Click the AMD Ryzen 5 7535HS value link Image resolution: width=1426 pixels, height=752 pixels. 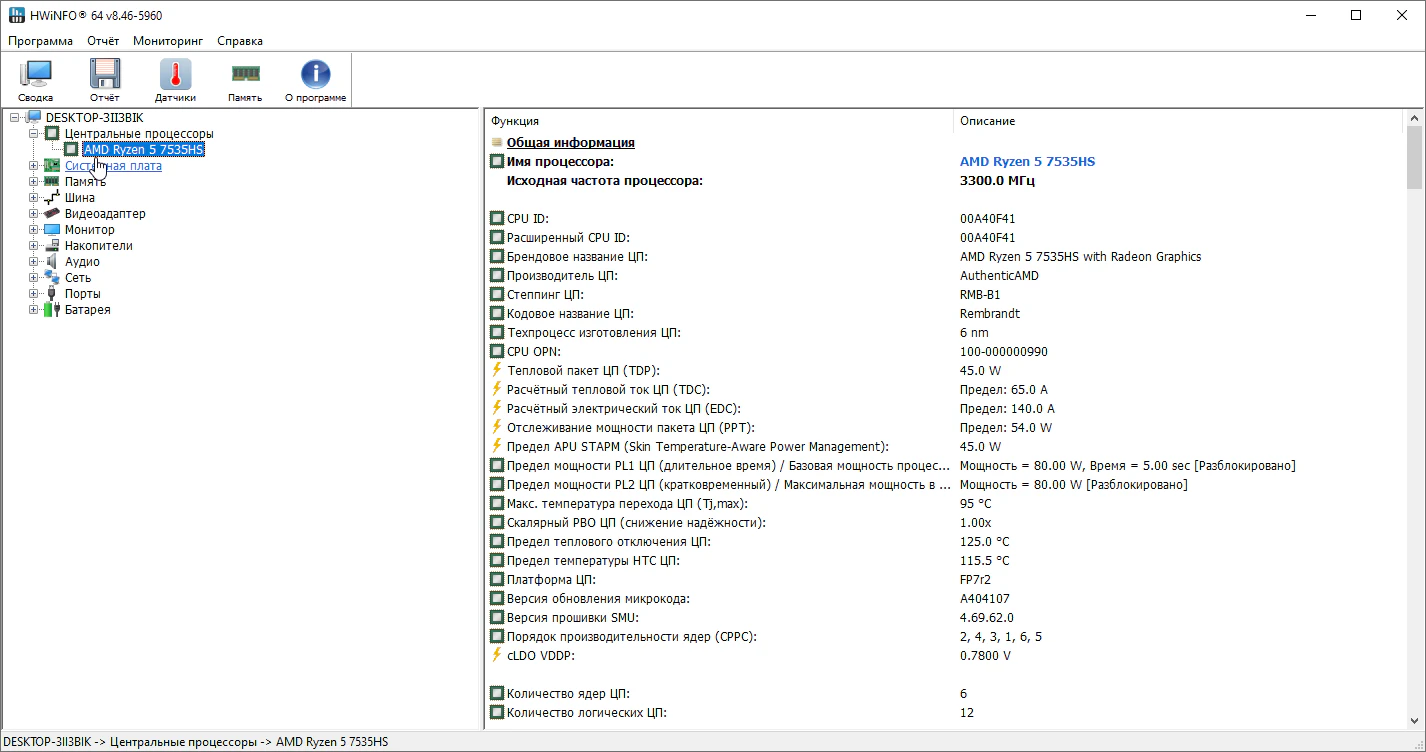coord(1027,161)
